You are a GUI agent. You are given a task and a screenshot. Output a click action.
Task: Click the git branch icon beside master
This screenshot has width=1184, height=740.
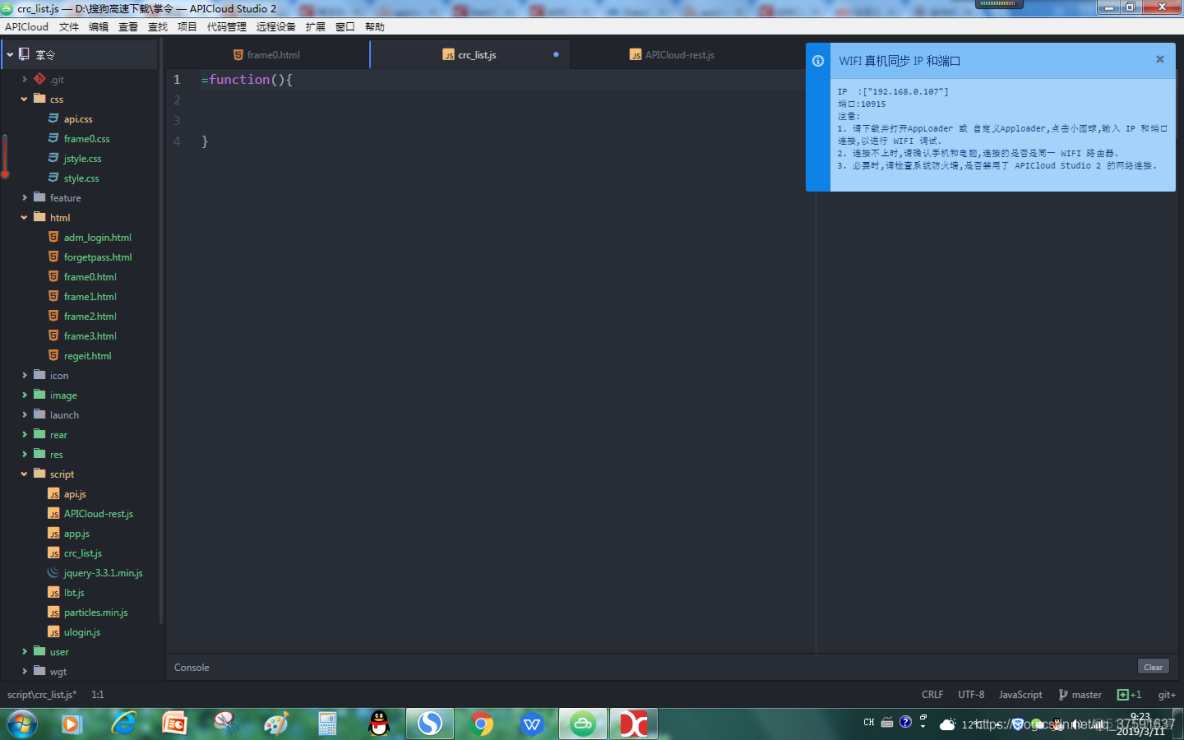click(x=1062, y=695)
